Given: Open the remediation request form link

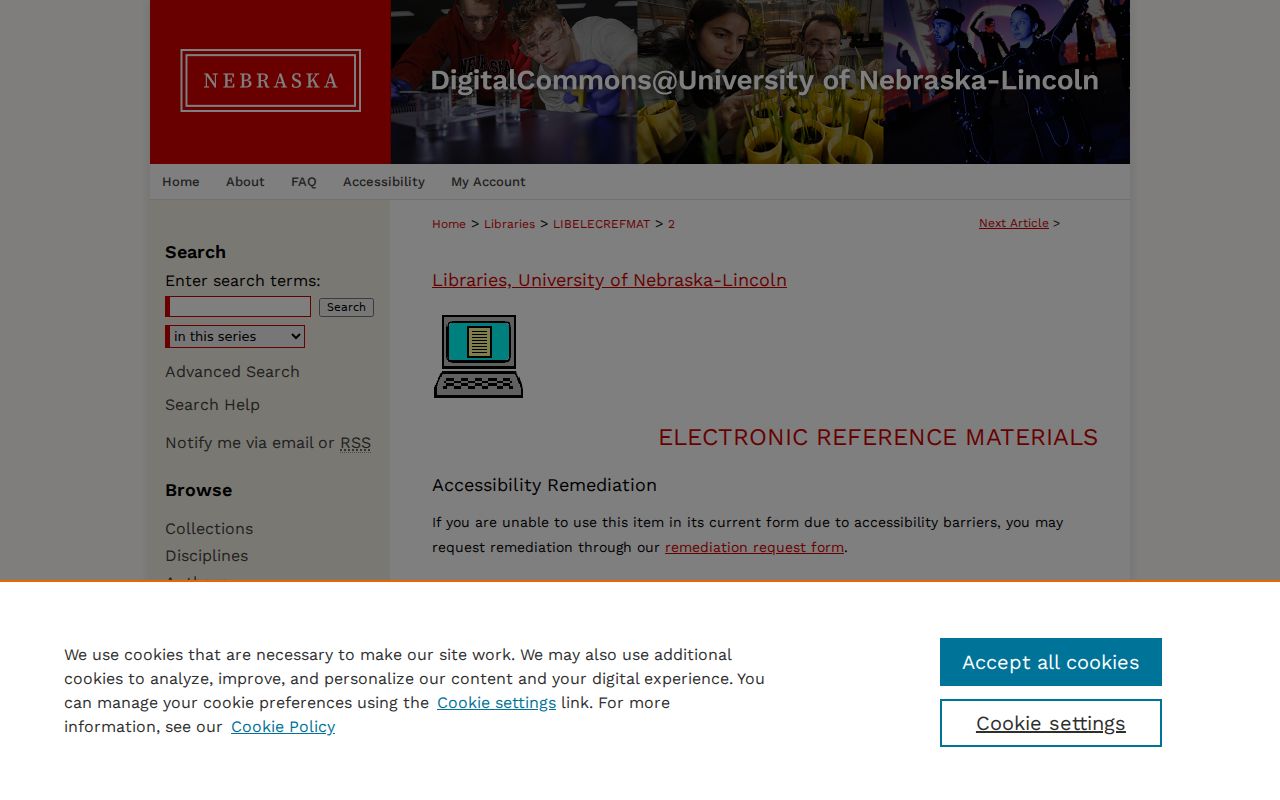Looking at the screenshot, I should point(754,547).
